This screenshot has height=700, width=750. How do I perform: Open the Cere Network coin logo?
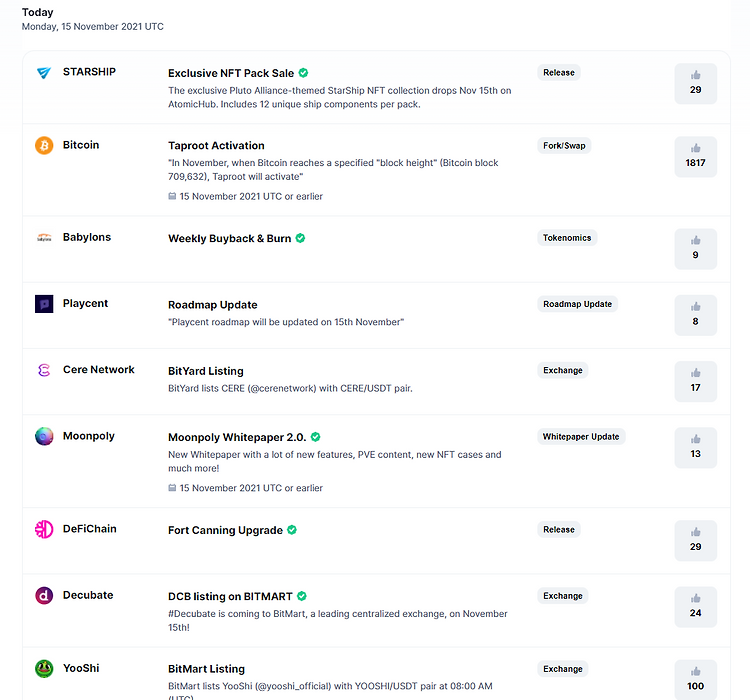point(44,370)
